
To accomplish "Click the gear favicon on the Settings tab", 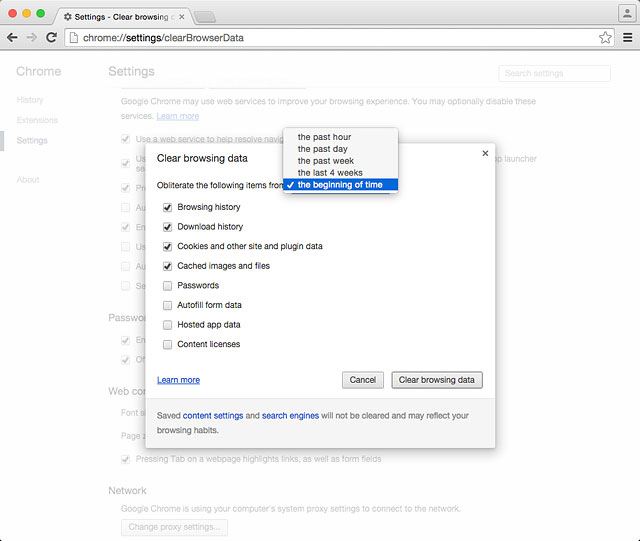I will (x=68, y=17).
